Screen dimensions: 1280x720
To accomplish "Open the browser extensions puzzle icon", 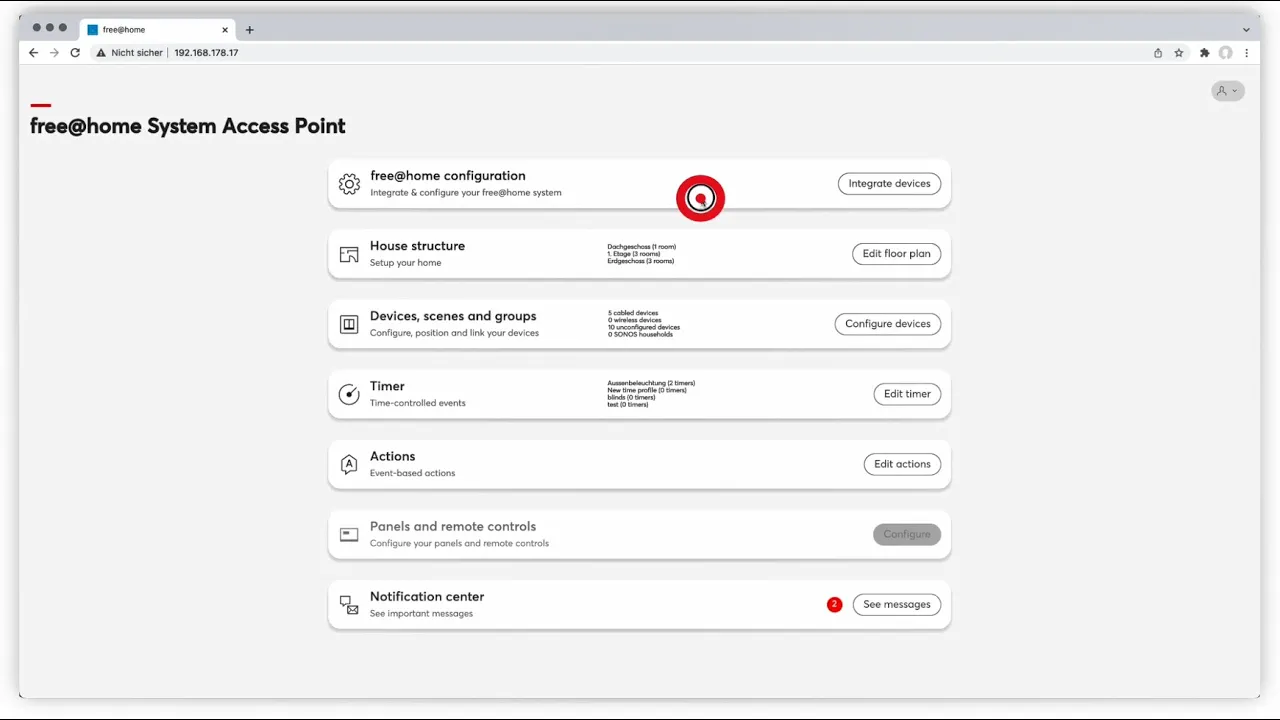I will coord(1205,53).
